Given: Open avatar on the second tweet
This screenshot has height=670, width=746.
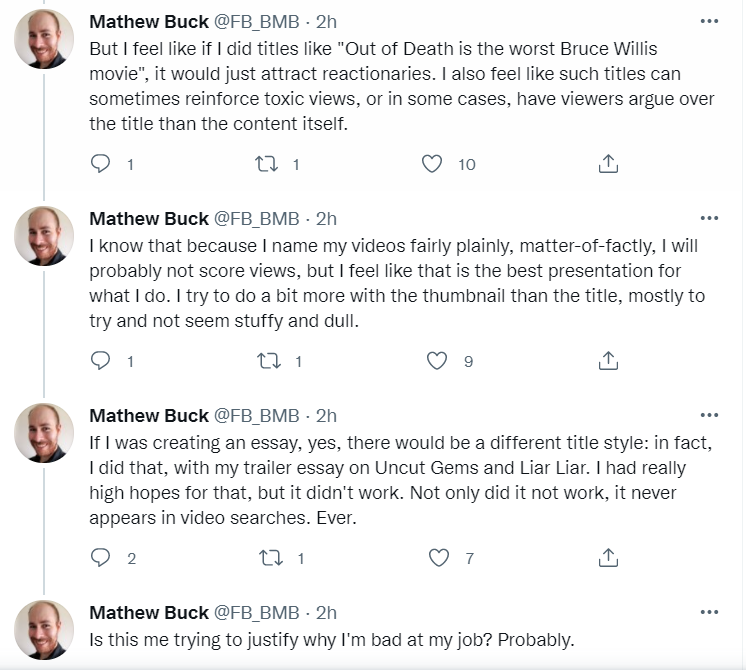Looking at the screenshot, I should pos(44,236).
